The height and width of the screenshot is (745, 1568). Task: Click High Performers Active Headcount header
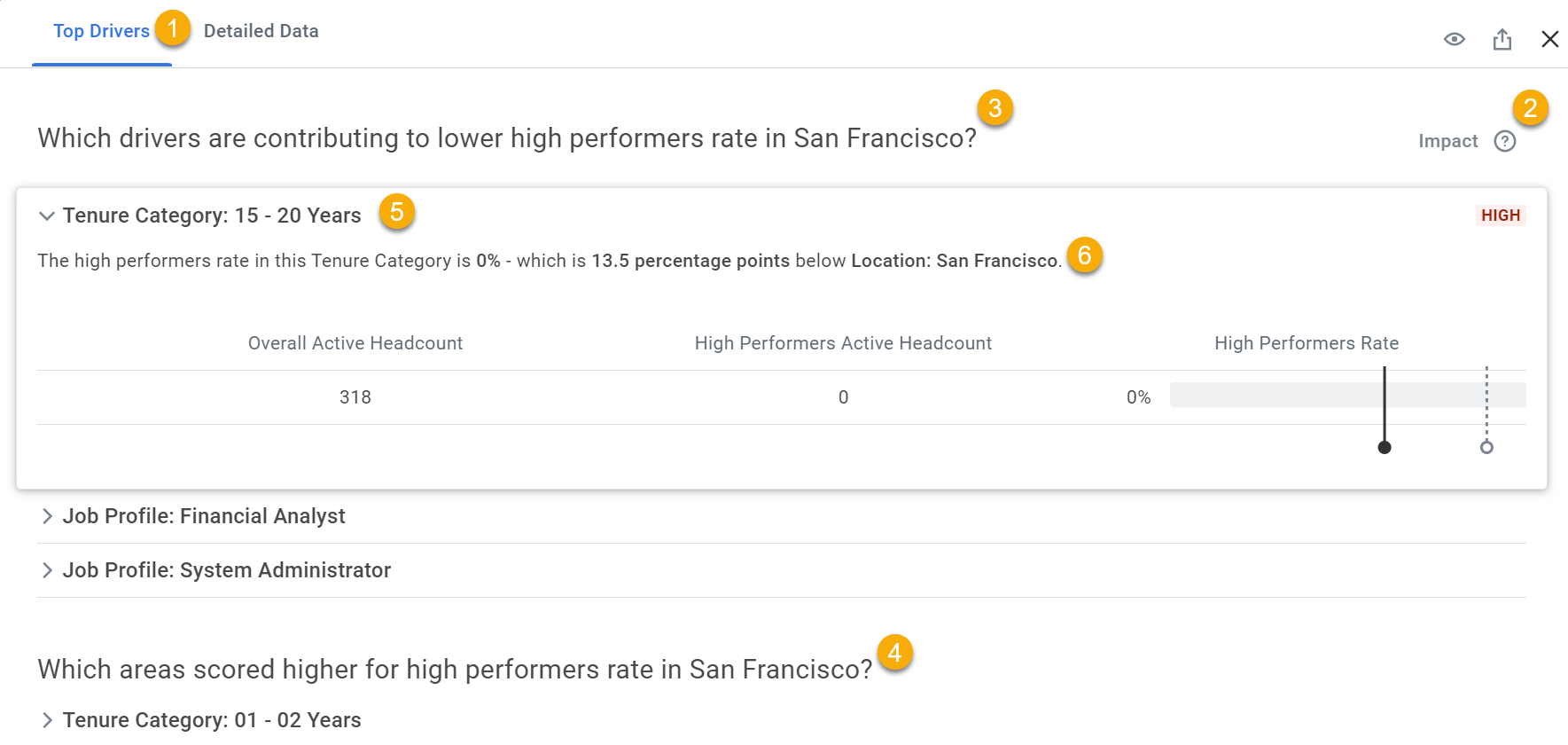point(843,343)
